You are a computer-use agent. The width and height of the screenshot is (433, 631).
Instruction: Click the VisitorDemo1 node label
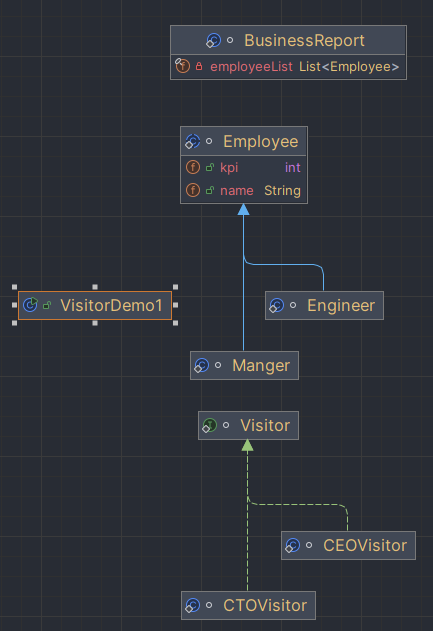pyautogui.click(x=111, y=305)
